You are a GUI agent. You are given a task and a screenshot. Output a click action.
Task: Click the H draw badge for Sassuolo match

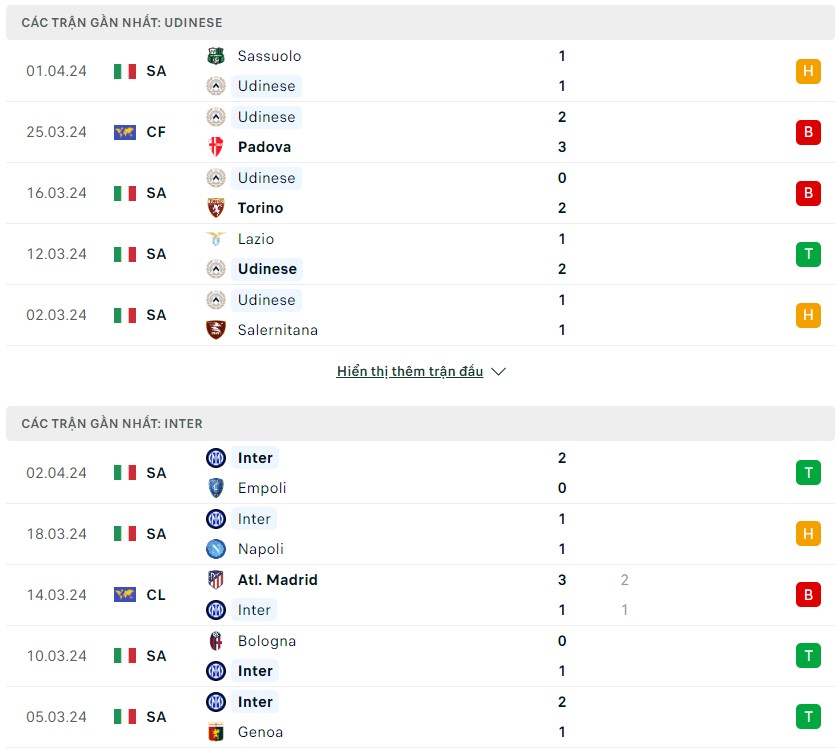tap(808, 71)
